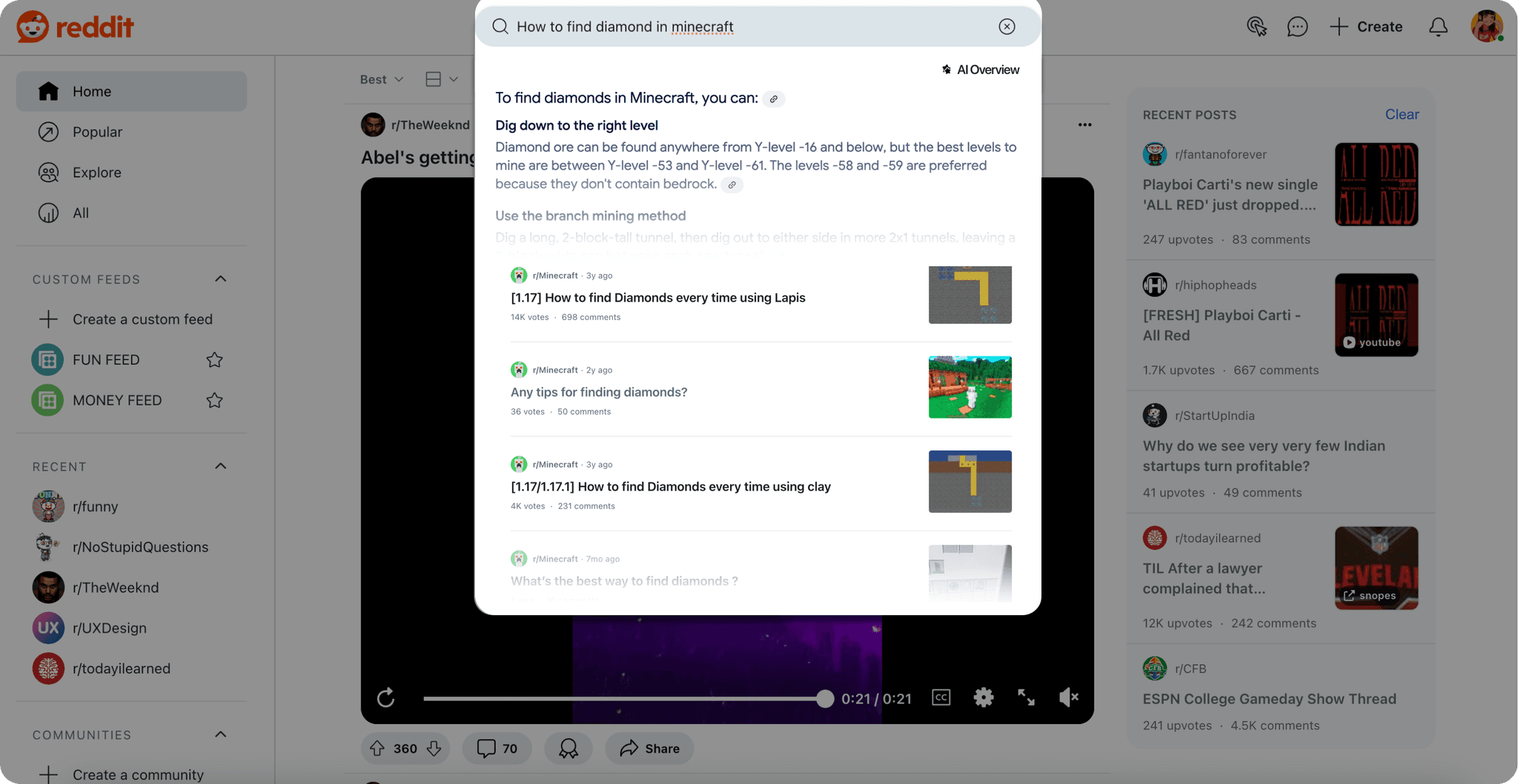The height and width of the screenshot is (784, 1518).
Task: Open the 'ALL RED' single thumbnail
Action: click(x=1376, y=185)
